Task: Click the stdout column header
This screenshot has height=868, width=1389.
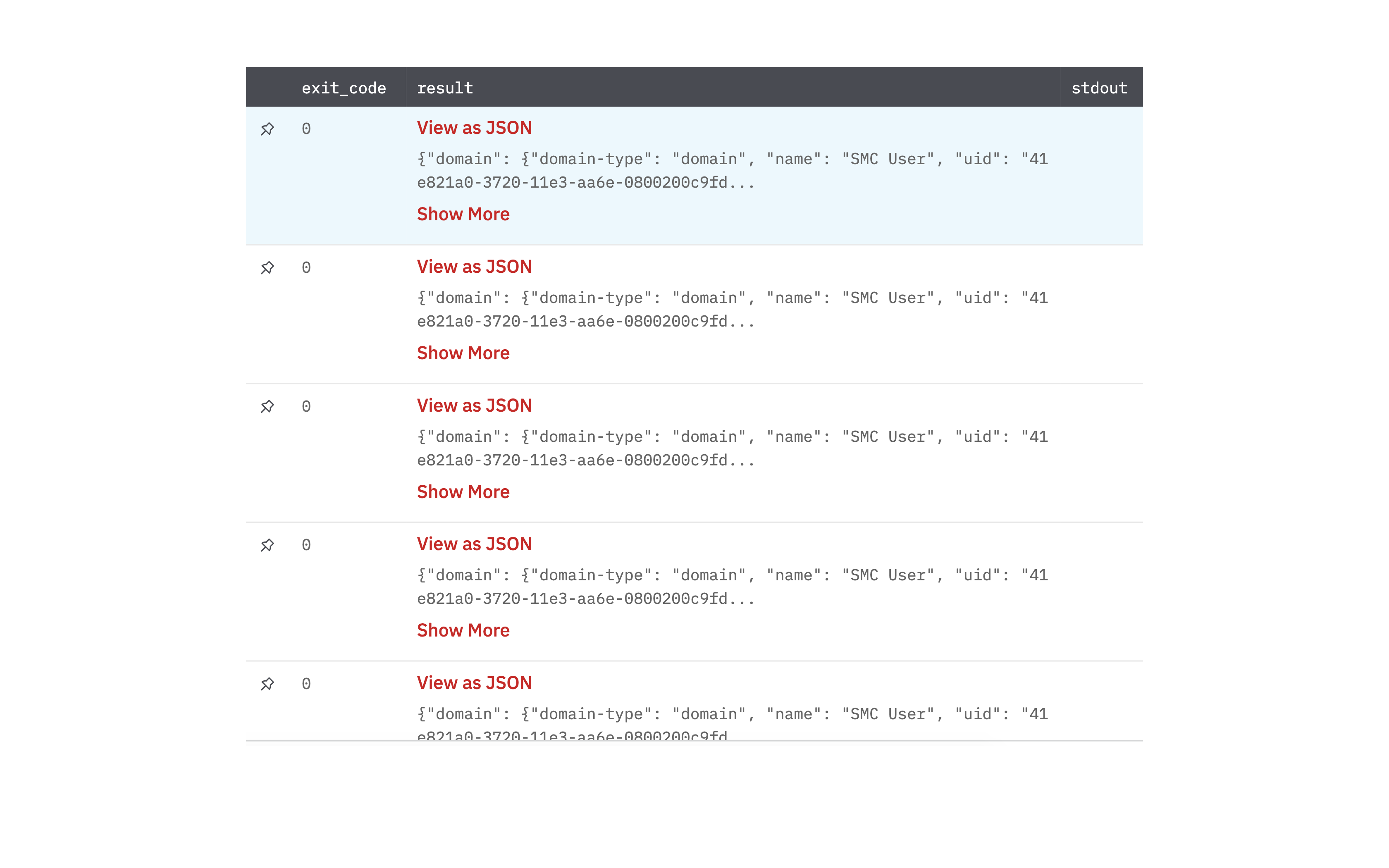Action: point(1098,88)
